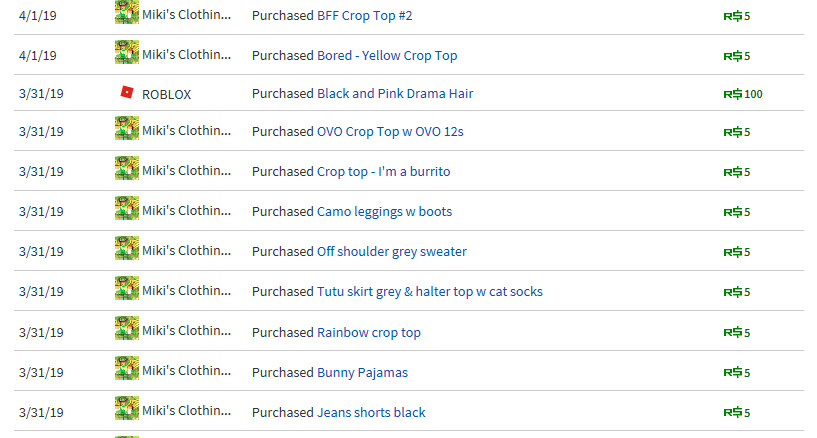Image resolution: width=817 pixels, height=438 pixels.
Task: Open OVO Crop Top w OVO 12s link
Action: point(390,132)
